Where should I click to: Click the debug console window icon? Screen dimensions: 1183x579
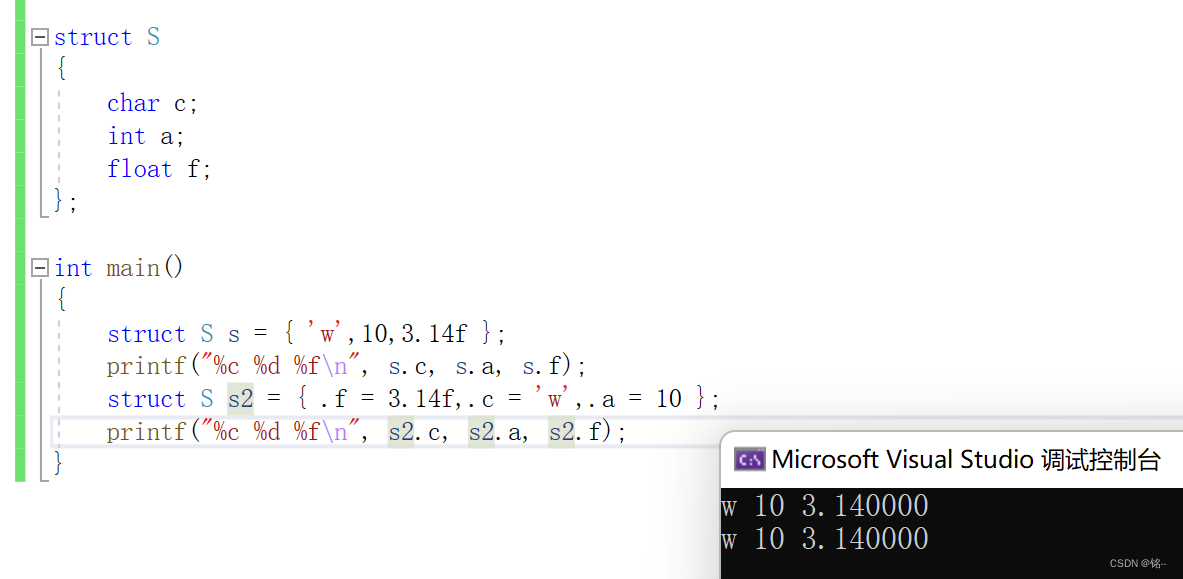749,459
